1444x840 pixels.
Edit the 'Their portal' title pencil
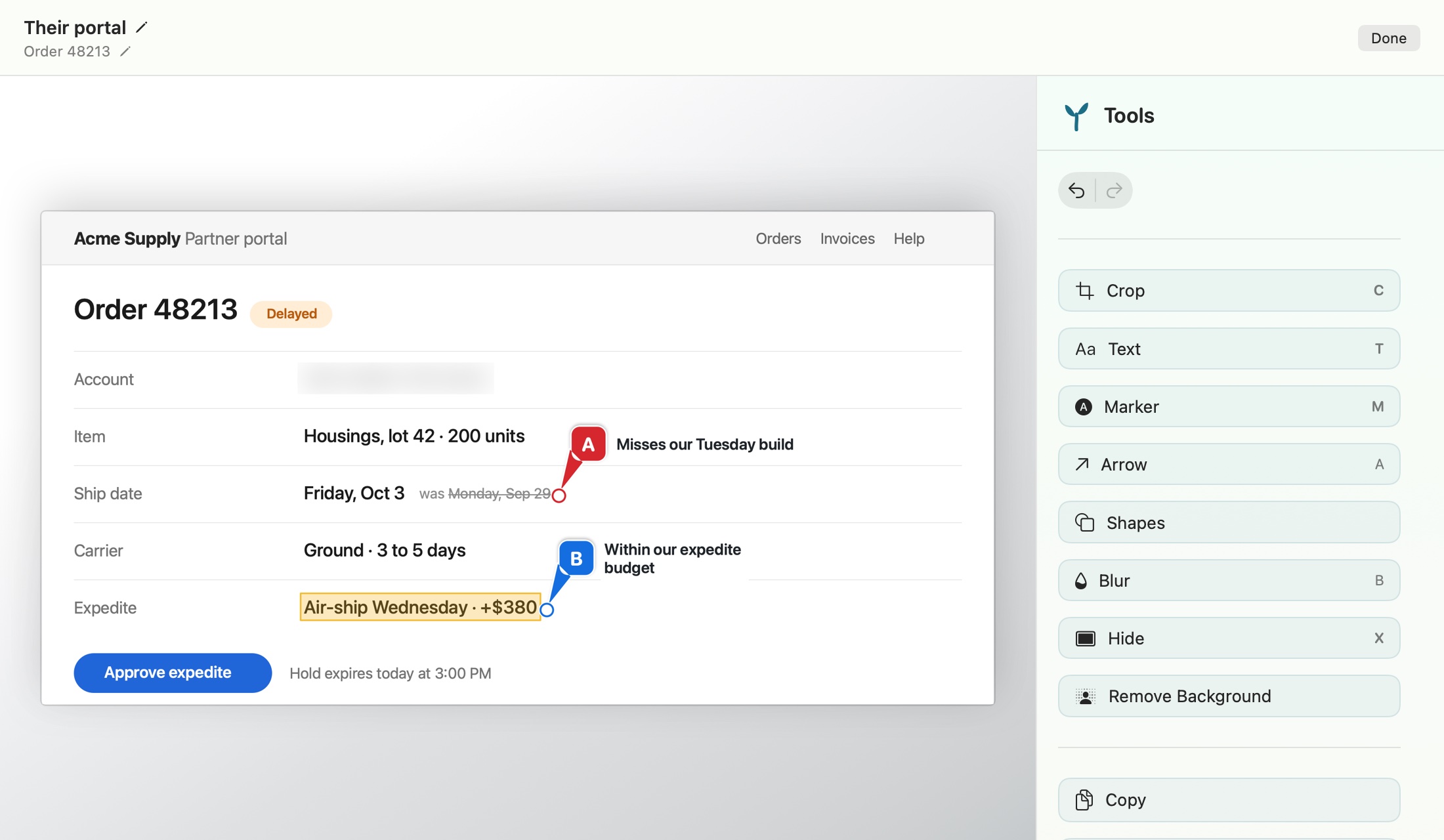(x=142, y=28)
